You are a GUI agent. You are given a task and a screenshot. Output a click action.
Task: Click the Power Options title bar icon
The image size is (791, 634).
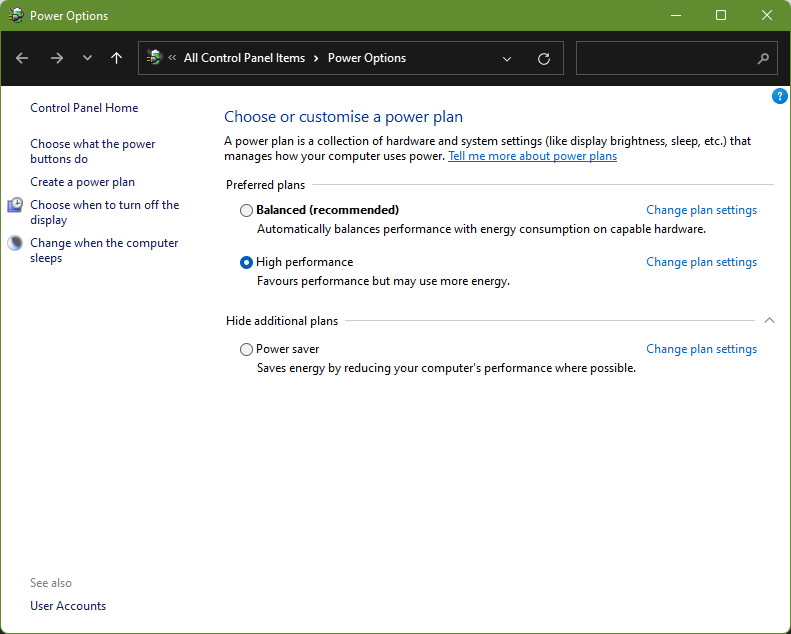click(16, 15)
